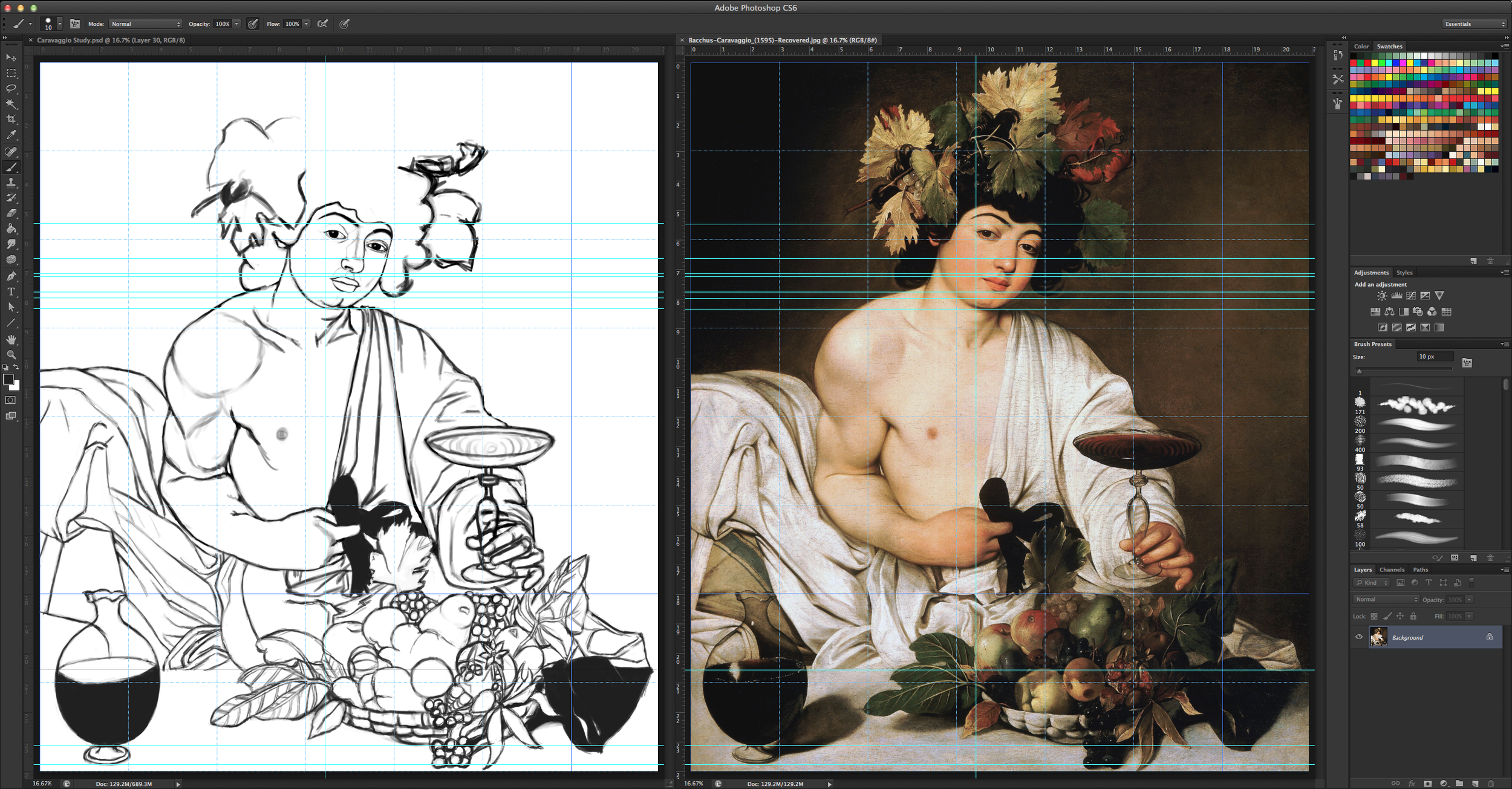Add a Color Balance adjustment

click(x=1389, y=311)
